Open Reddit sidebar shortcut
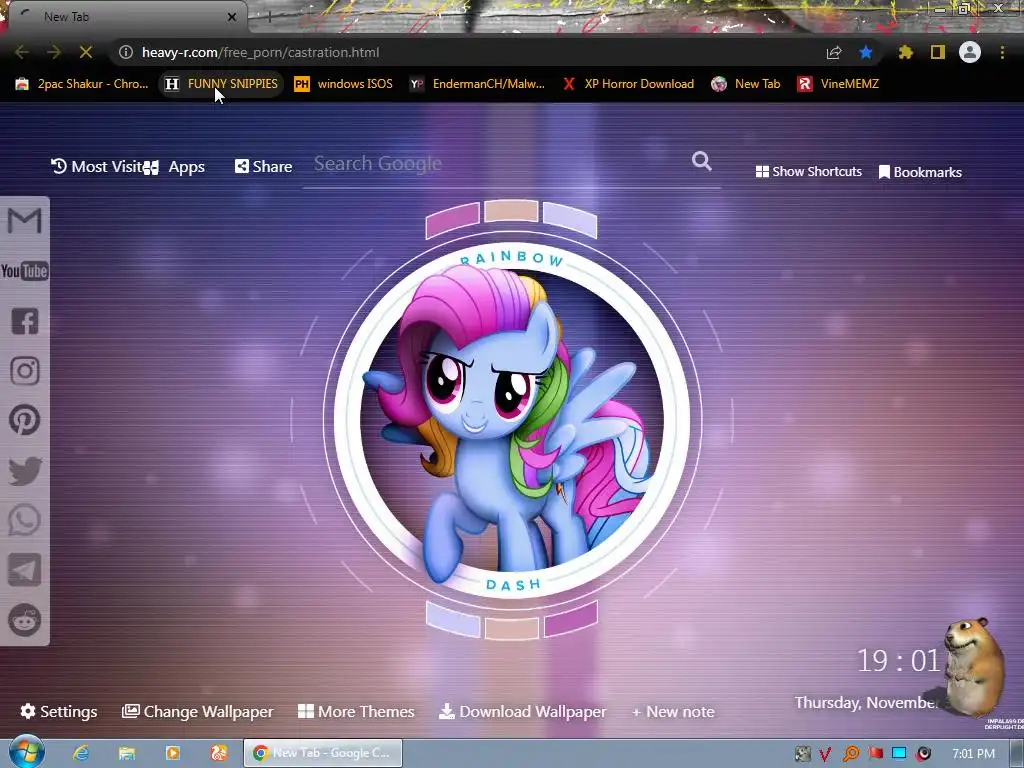Image resolution: width=1024 pixels, height=768 pixels. 25,620
